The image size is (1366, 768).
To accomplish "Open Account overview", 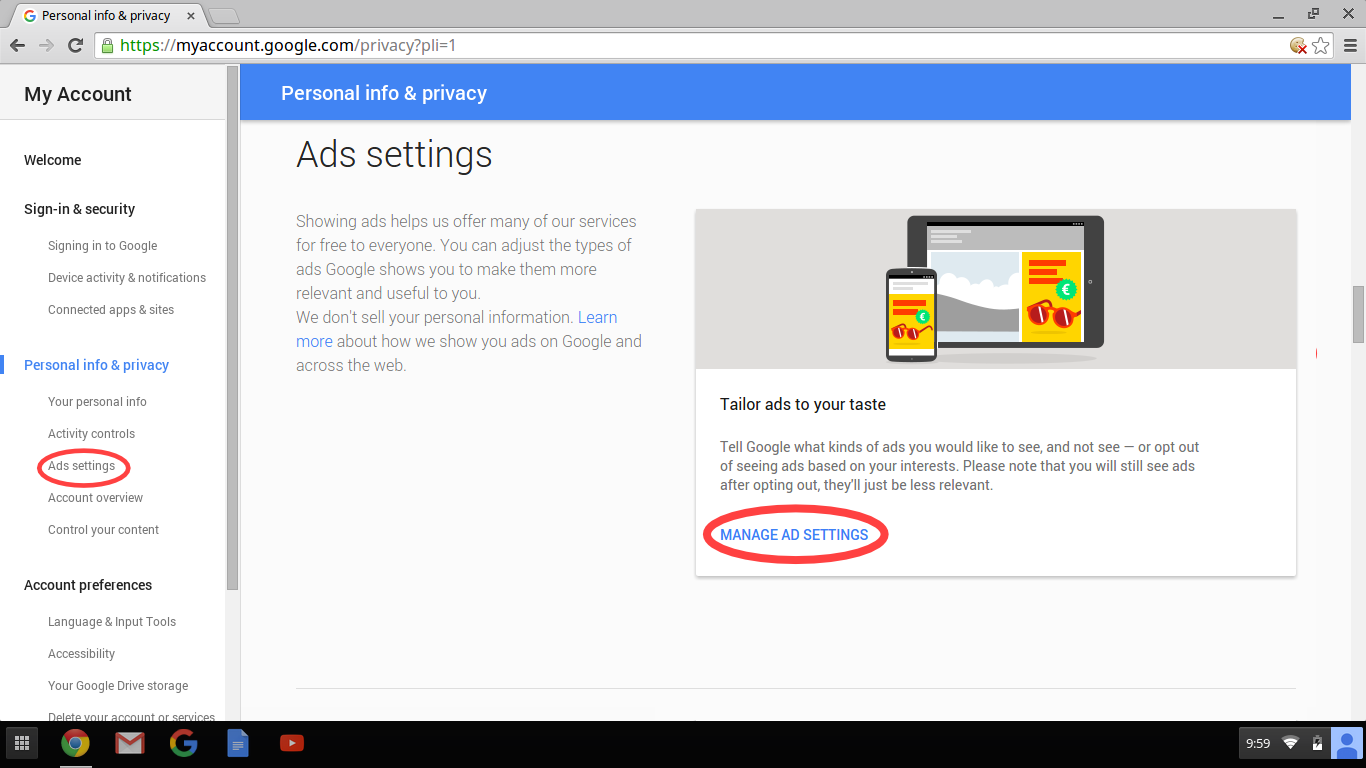I will [x=95, y=498].
